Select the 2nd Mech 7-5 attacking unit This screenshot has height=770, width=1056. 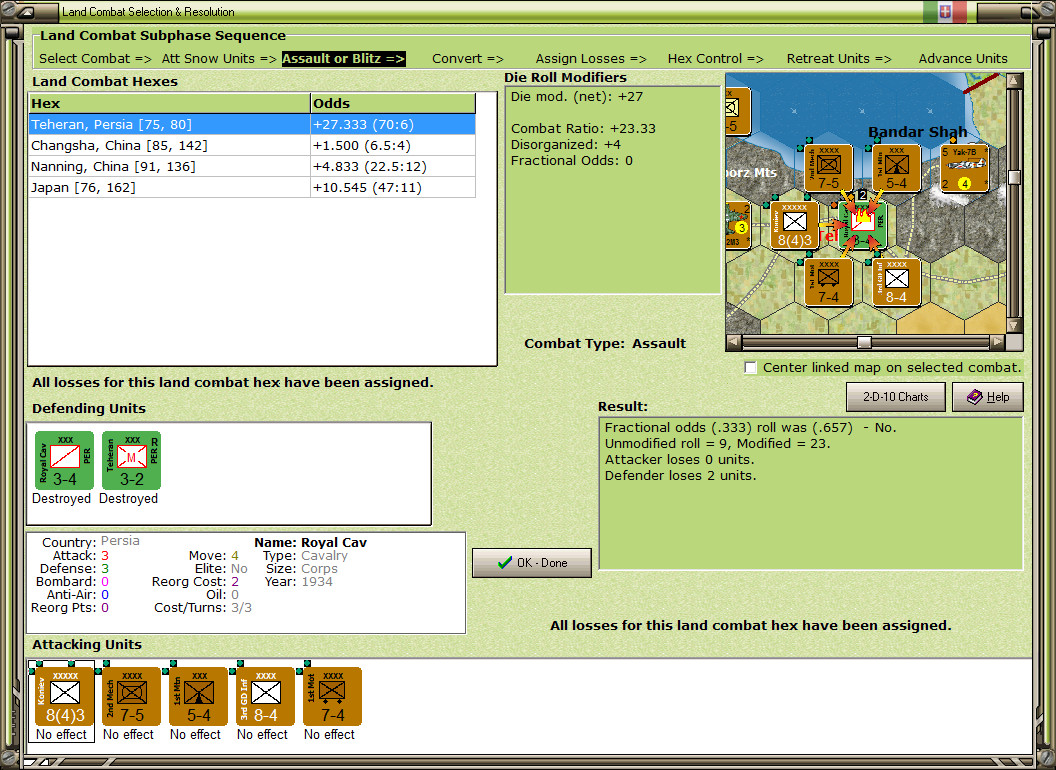click(131, 697)
